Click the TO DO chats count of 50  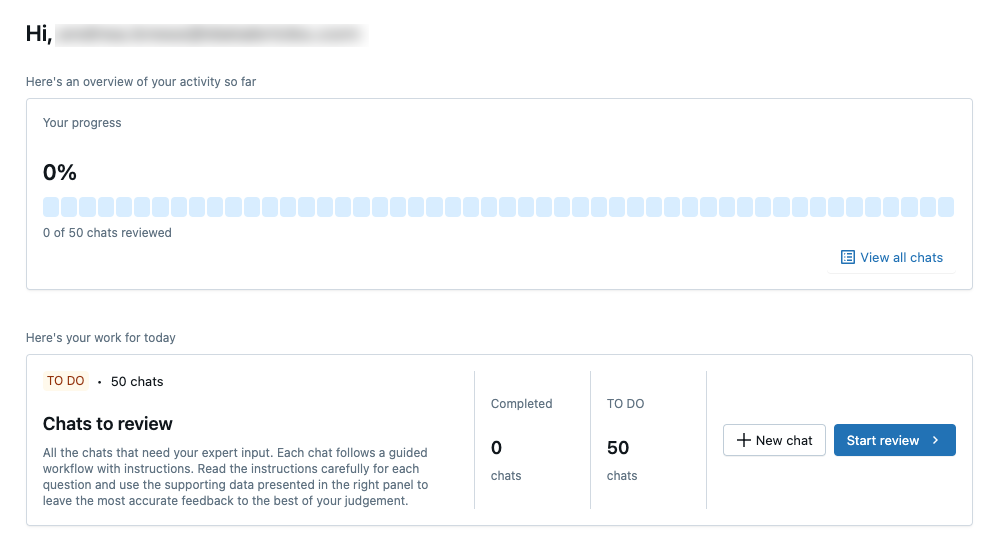click(618, 447)
